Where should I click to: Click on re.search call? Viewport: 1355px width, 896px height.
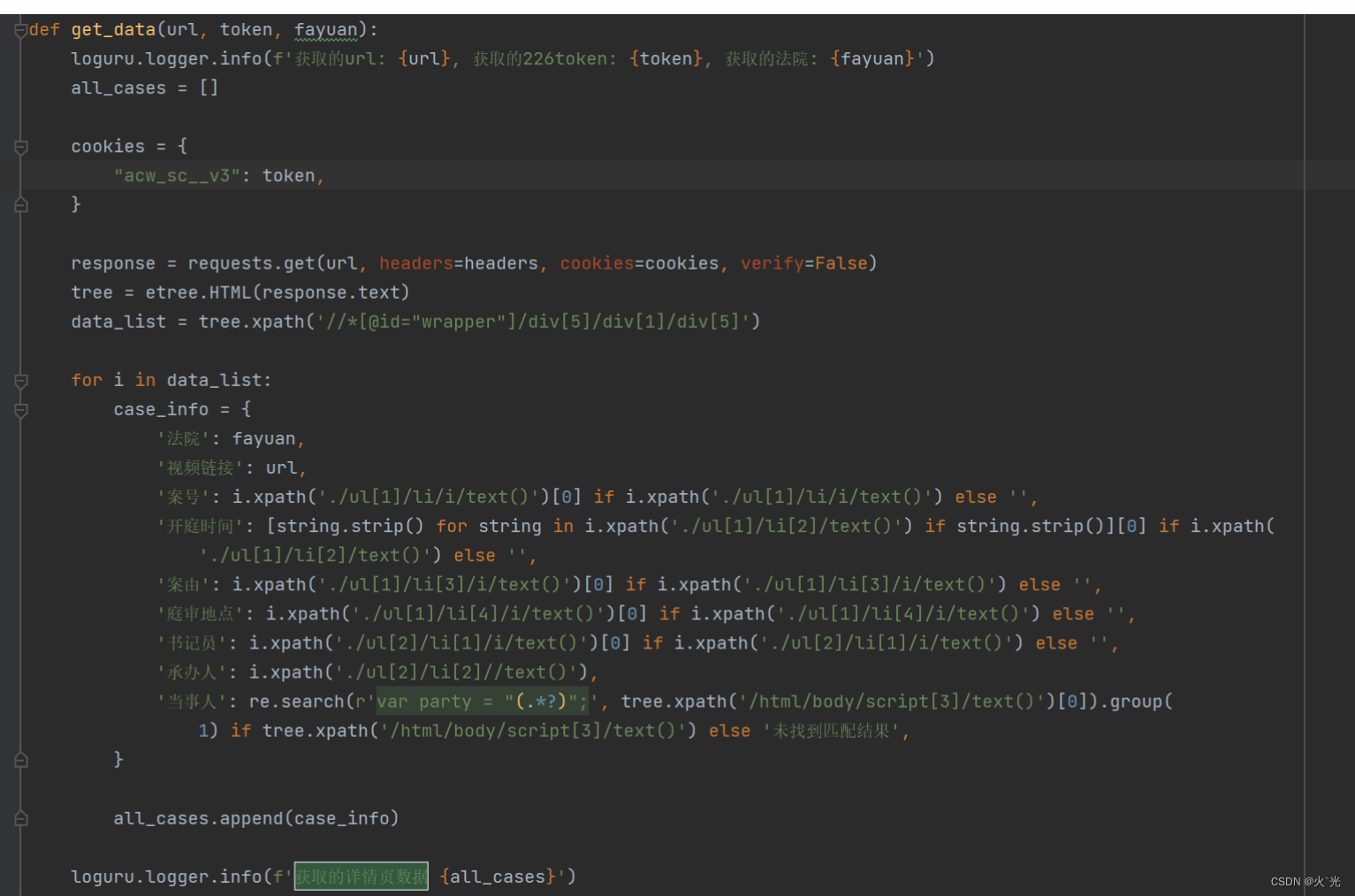coord(296,702)
